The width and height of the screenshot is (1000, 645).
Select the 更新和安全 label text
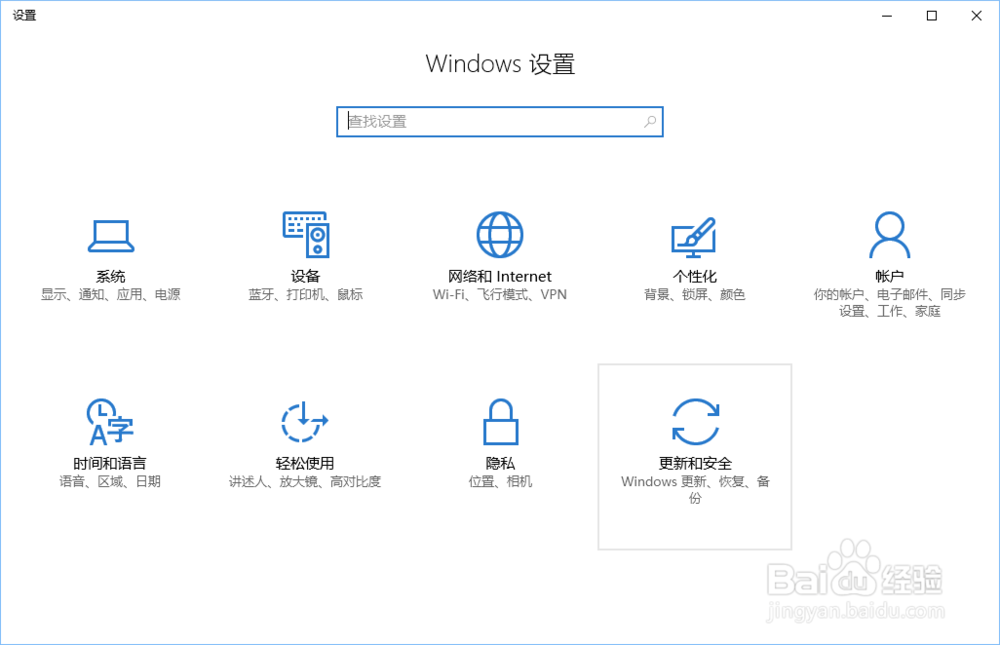tap(695, 463)
